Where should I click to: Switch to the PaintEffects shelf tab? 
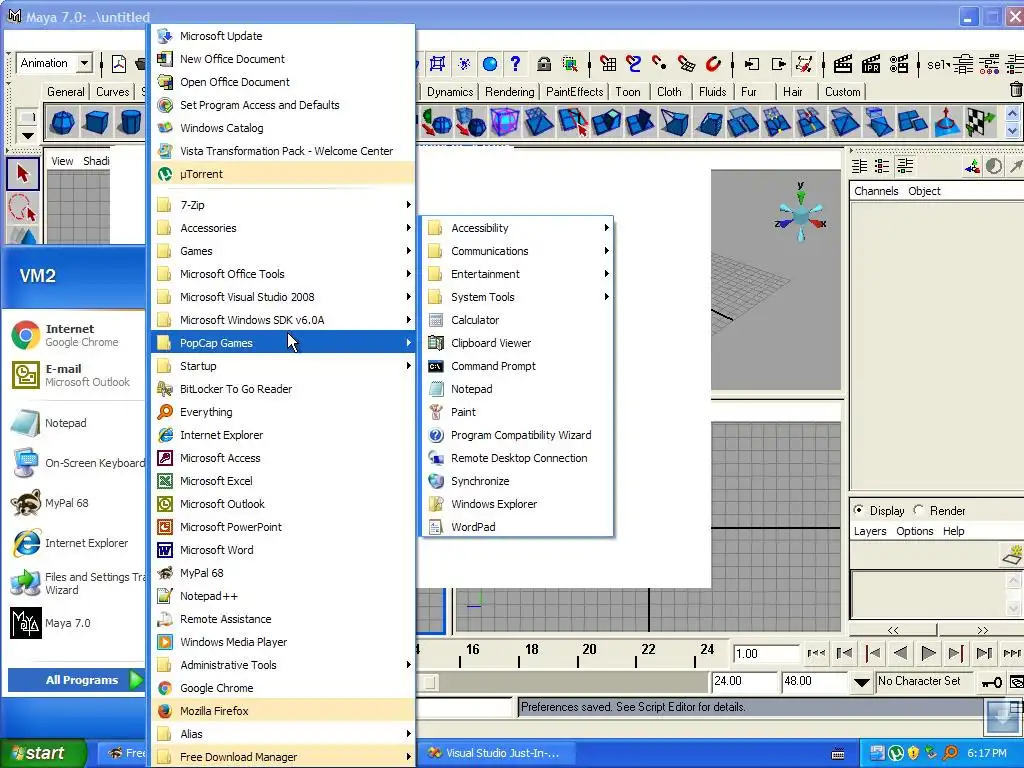coord(575,92)
